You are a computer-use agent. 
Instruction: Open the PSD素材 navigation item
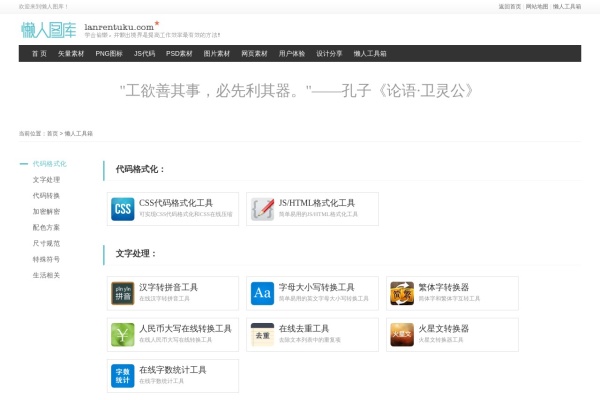pyautogui.click(x=180, y=54)
